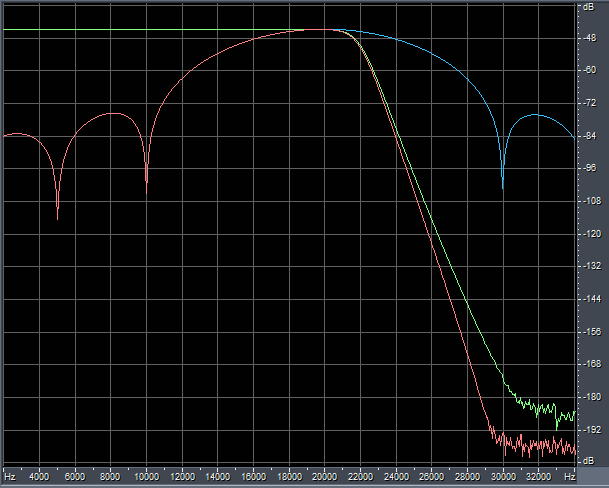The height and width of the screenshot is (488, 609).
Task: Click the 18000 Hz frequency axis label
Action: (289, 476)
